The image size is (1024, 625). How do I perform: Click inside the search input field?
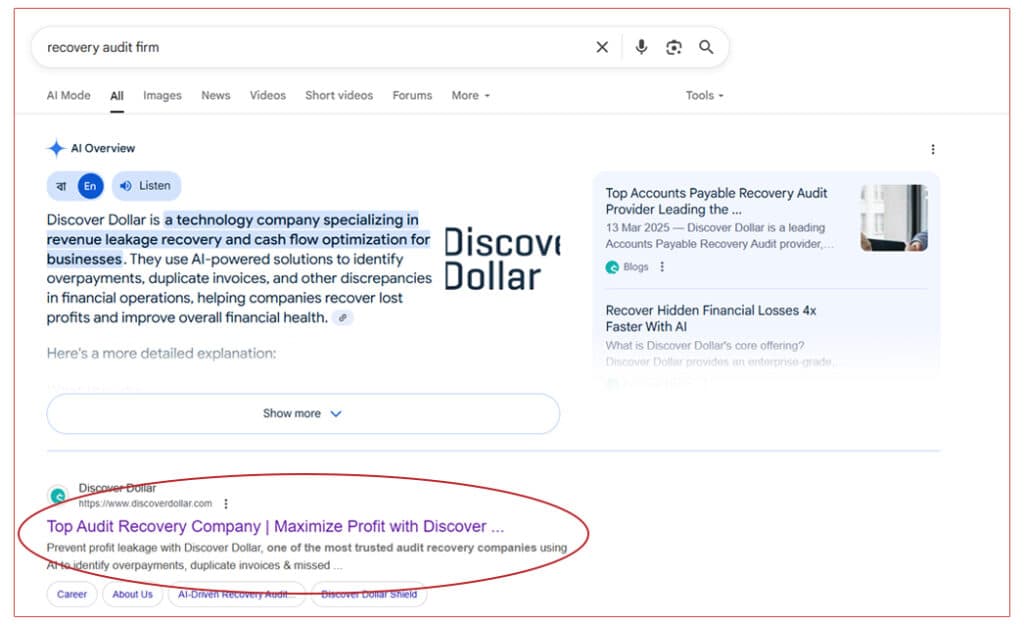[x=300, y=46]
